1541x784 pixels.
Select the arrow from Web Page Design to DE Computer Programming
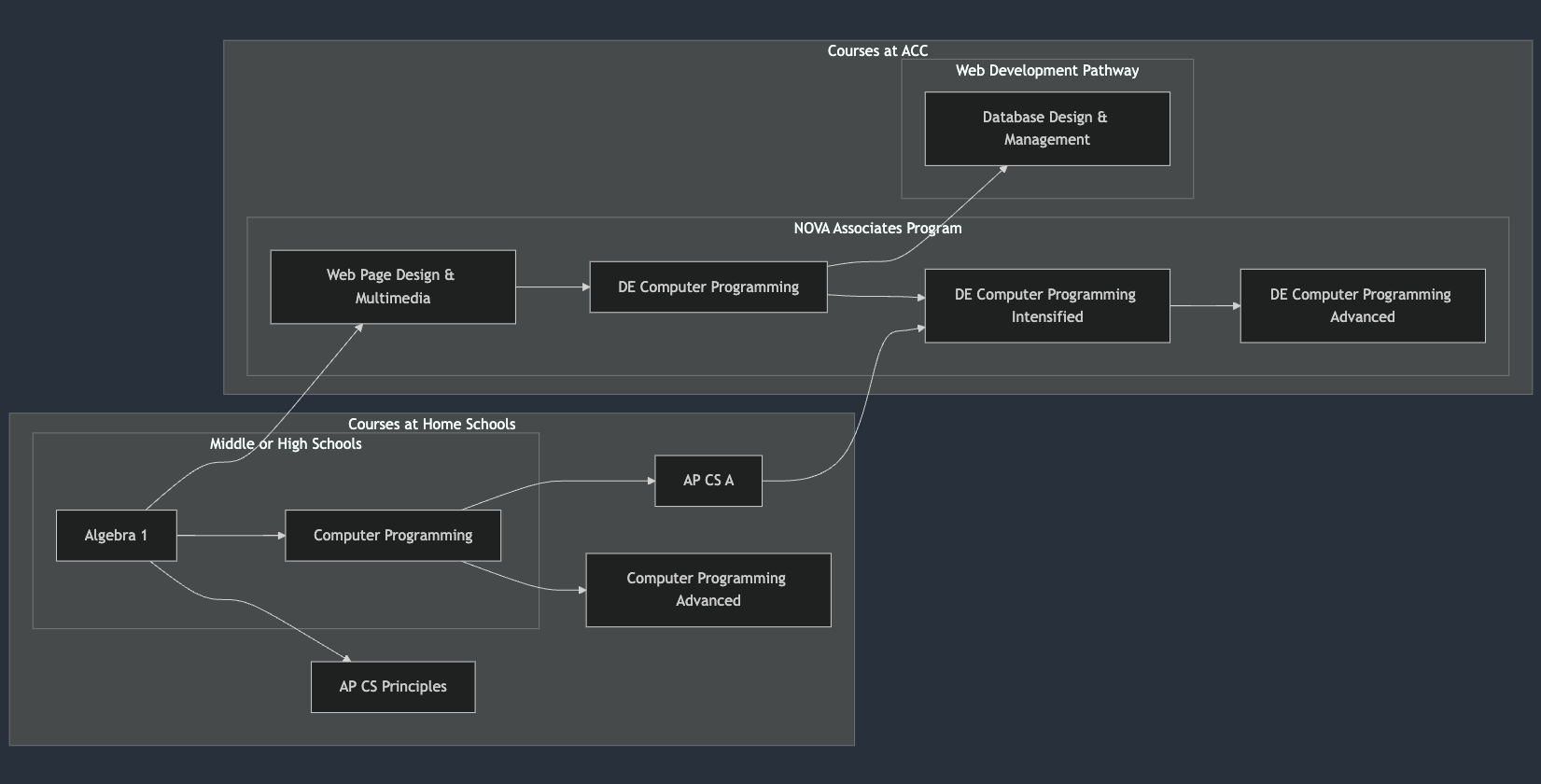552,287
